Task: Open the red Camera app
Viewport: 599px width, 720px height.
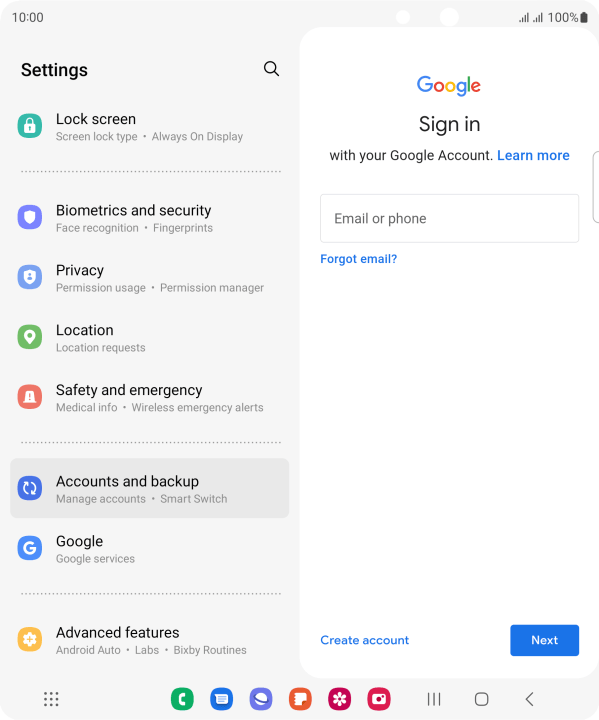Action: click(379, 699)
